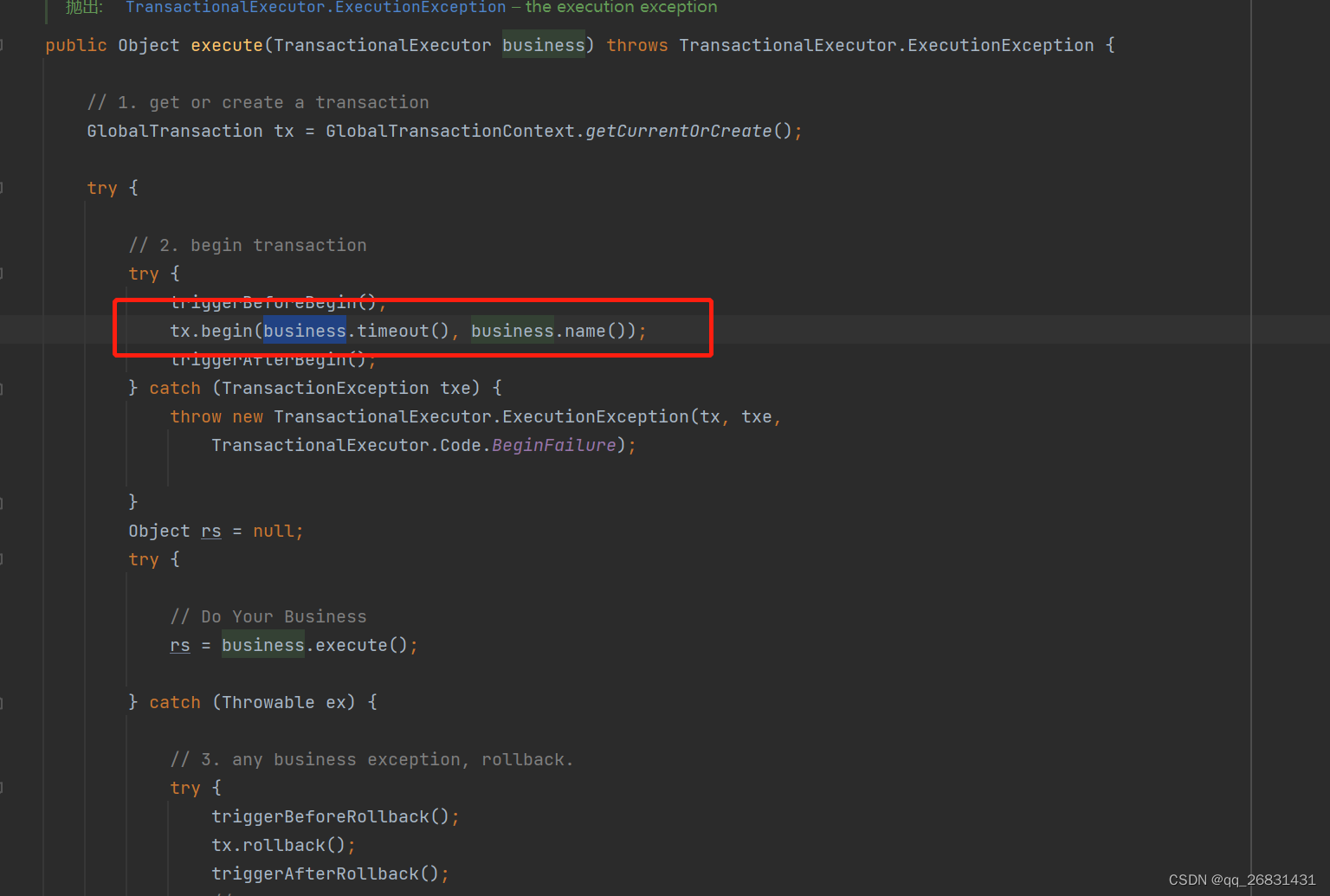
Task: Click the 'triggerBeforeRollback()' call
Action: pos(331,816)
